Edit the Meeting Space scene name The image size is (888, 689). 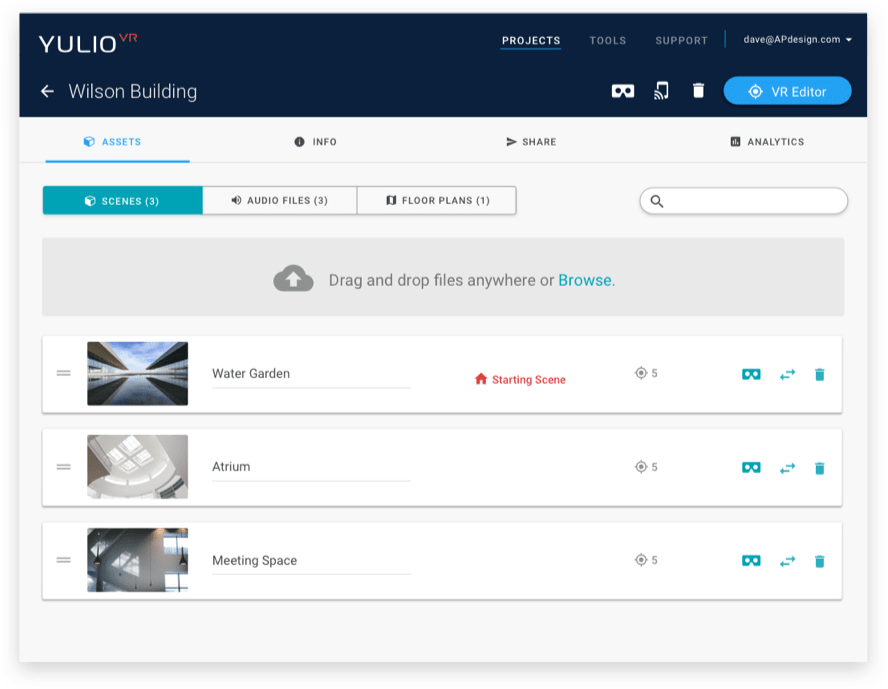coord(311,561)
